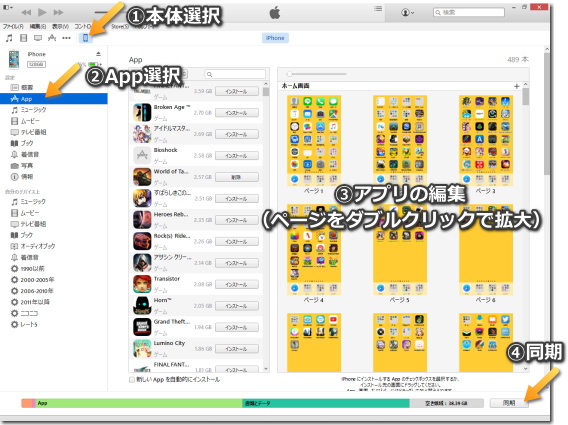
Task: Click the 同期 sync button
Action: tap(509, 403)
